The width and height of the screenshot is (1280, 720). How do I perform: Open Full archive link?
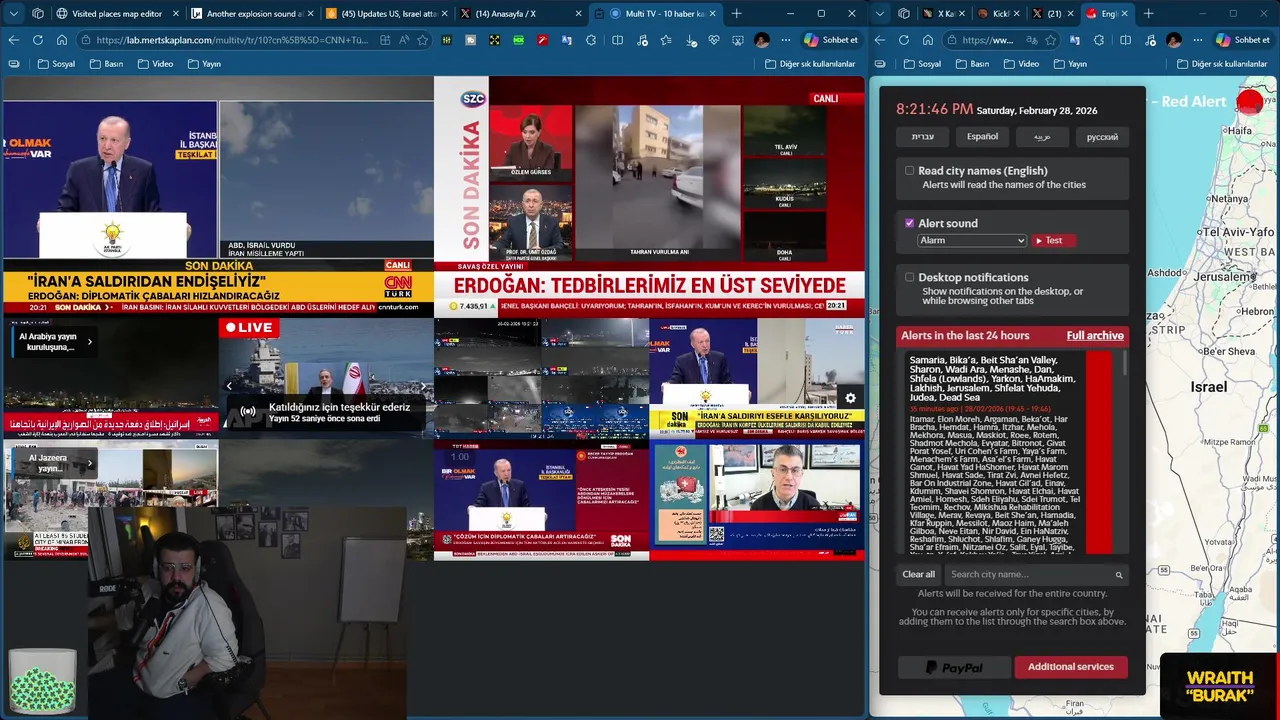pos(1095,336)
